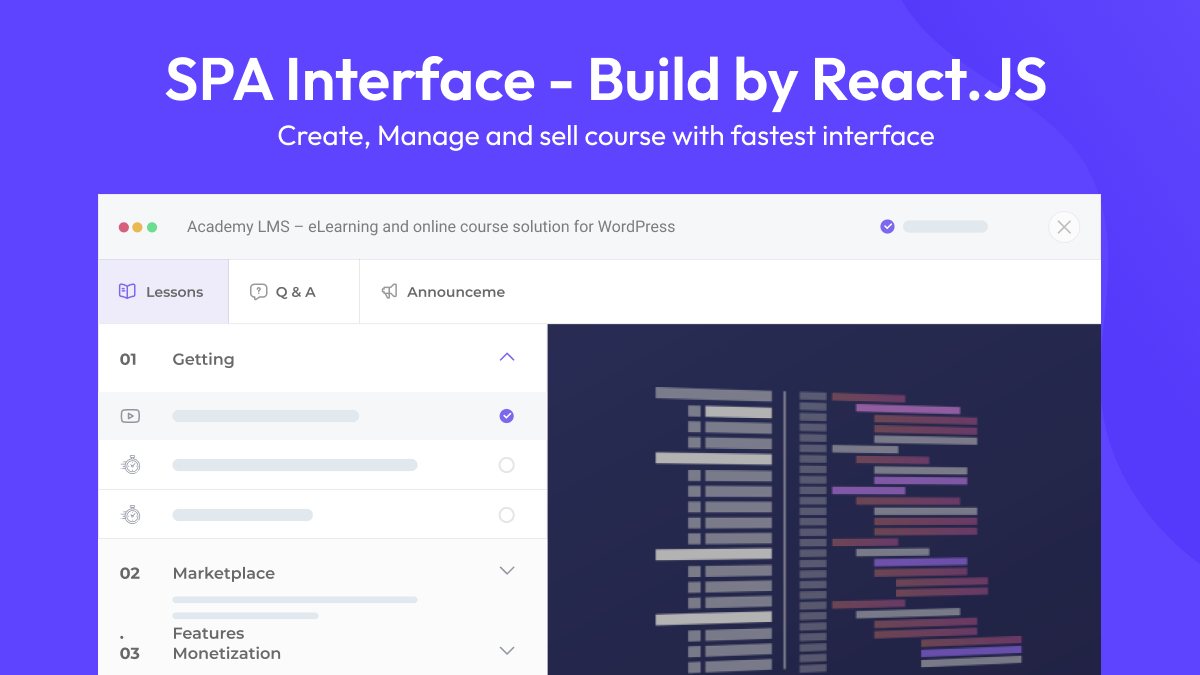
Task: Expand the 02 Marketplace section
Action: [507, 571]
